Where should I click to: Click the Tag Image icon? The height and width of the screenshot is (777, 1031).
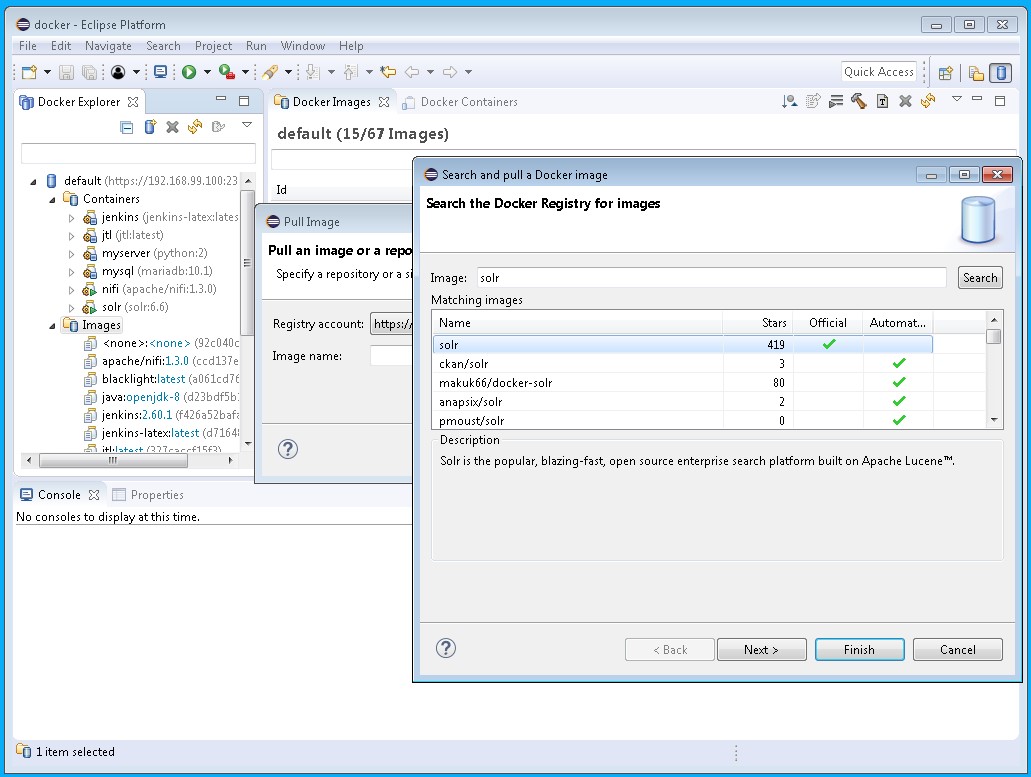tap(882, 101)
